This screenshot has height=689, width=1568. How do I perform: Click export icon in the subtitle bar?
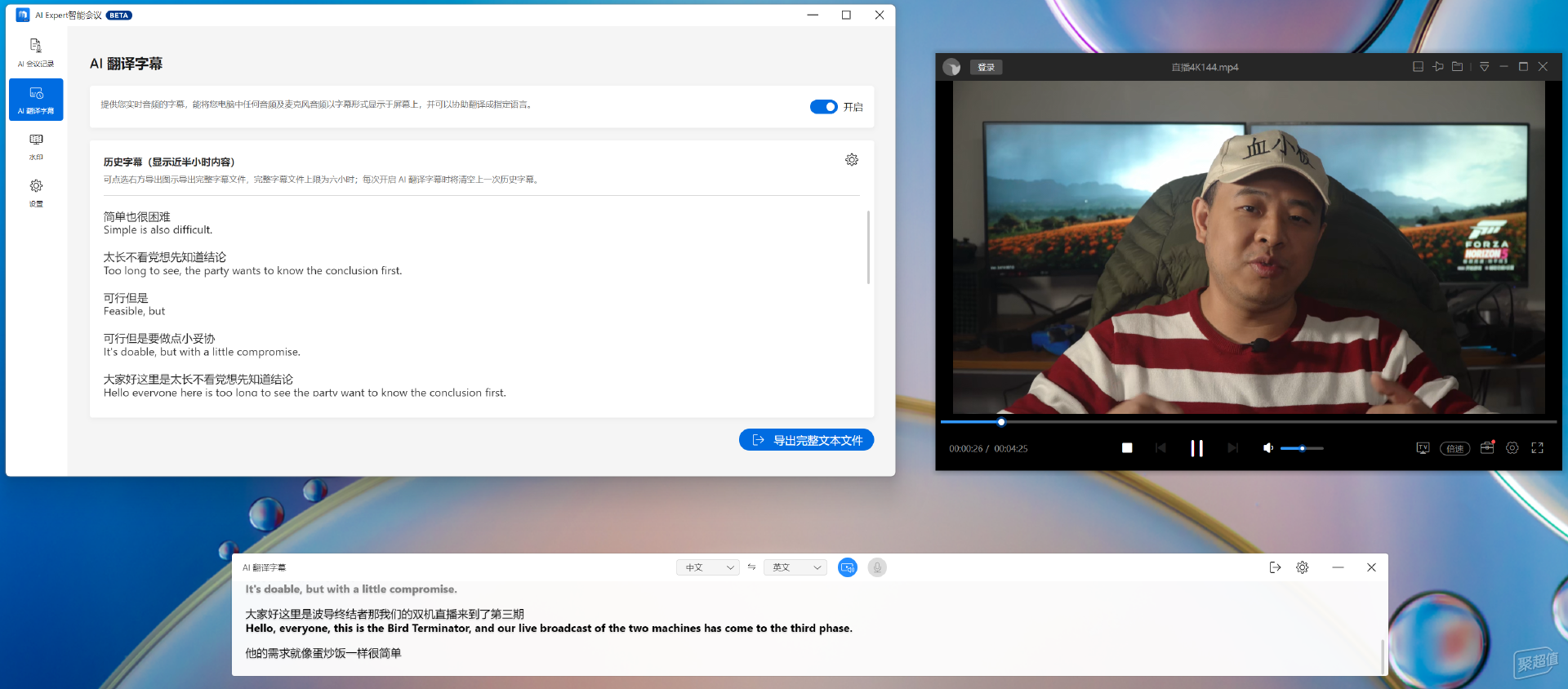(1275, 567)
